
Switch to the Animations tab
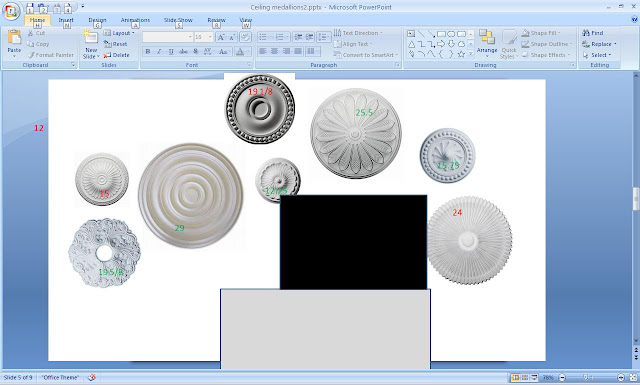135,20
